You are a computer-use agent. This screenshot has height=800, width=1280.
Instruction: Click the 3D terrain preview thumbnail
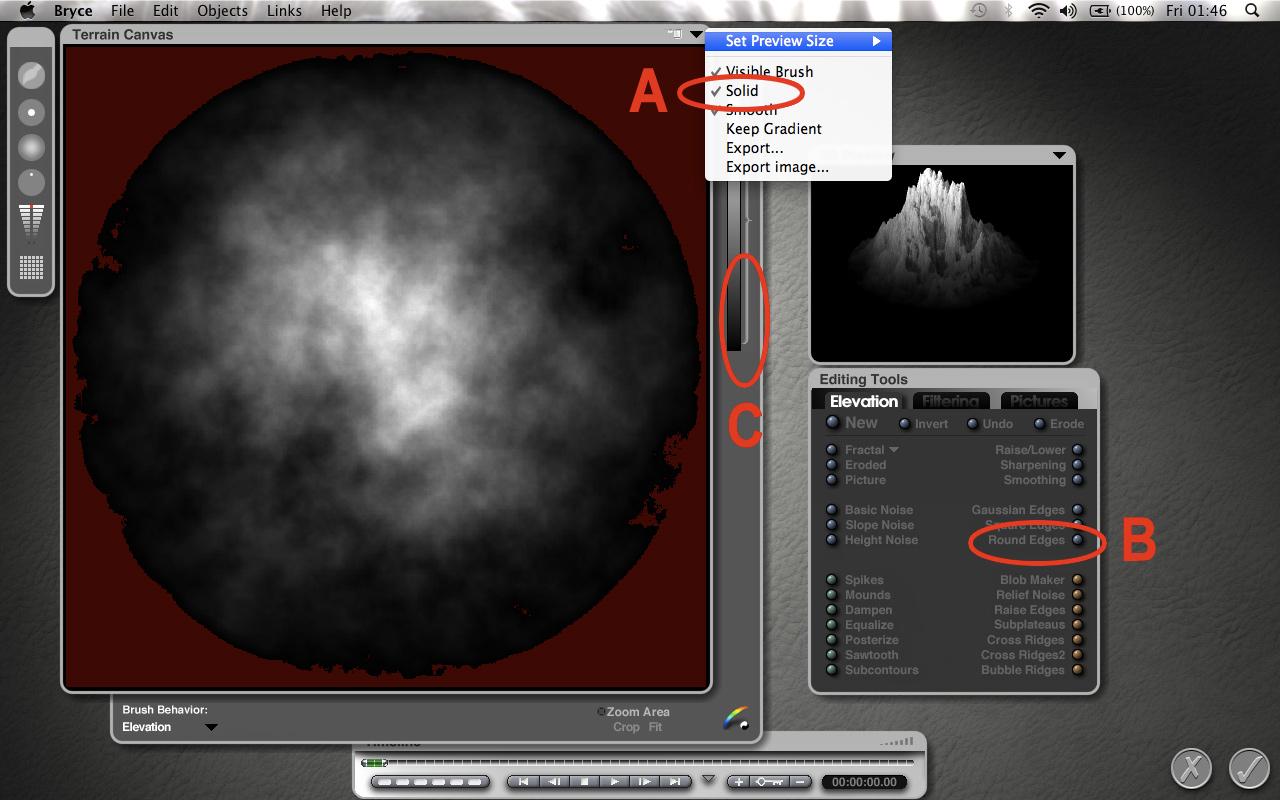[x=942, y=262]
